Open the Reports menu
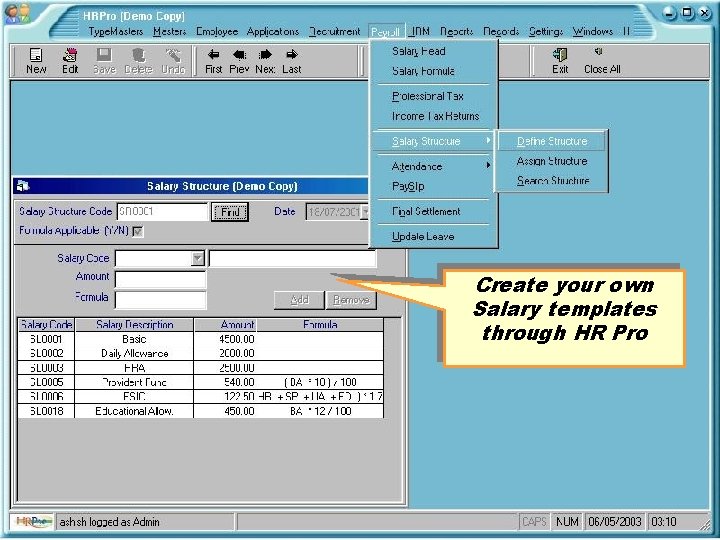Image resolution: width=720 pixels, height=540 pixels. tap(456, 32)
